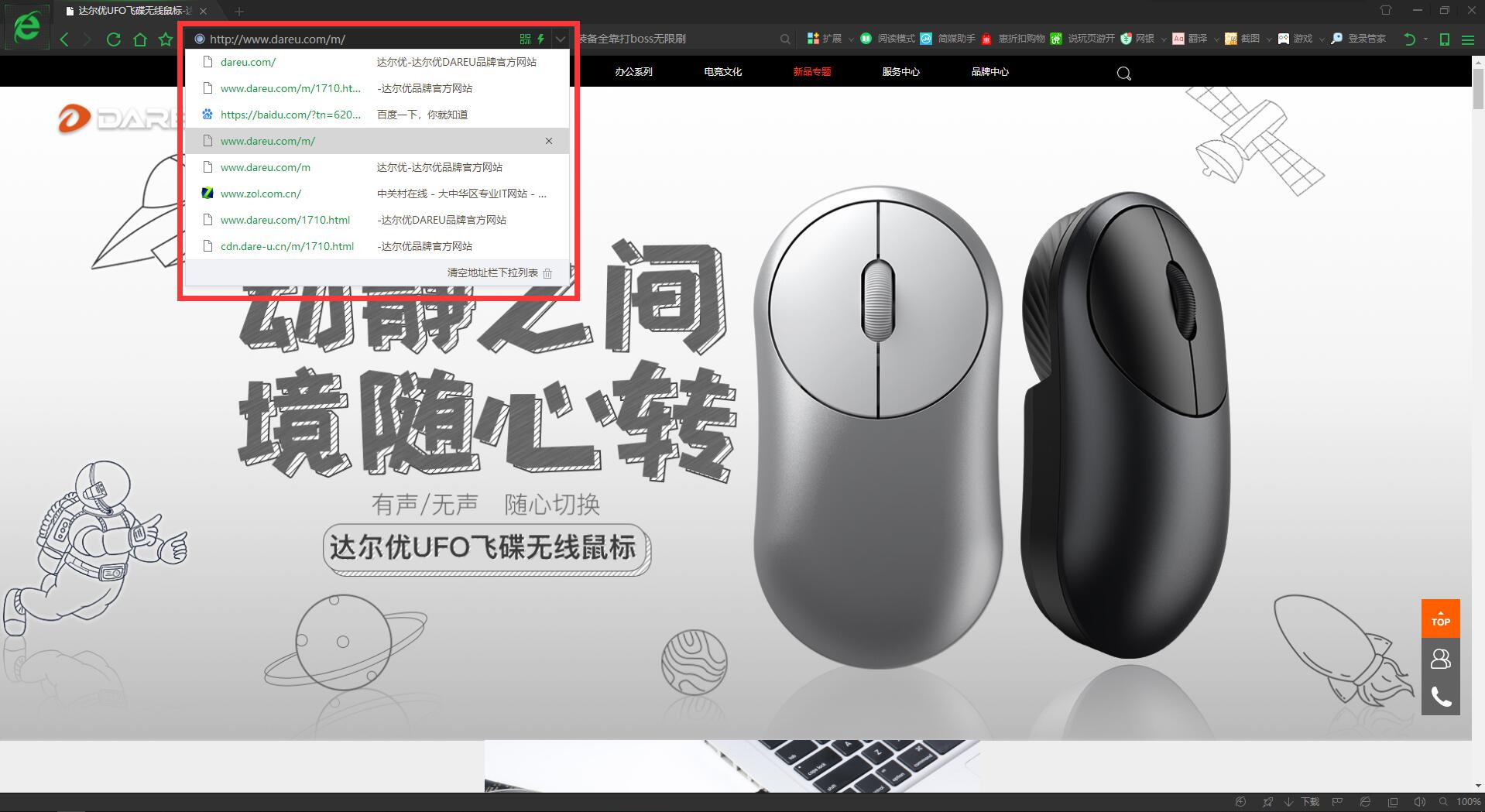The height and width of the screenshot is (812, 1485).
Task: Reload the current page
Action: click(114, 39)
